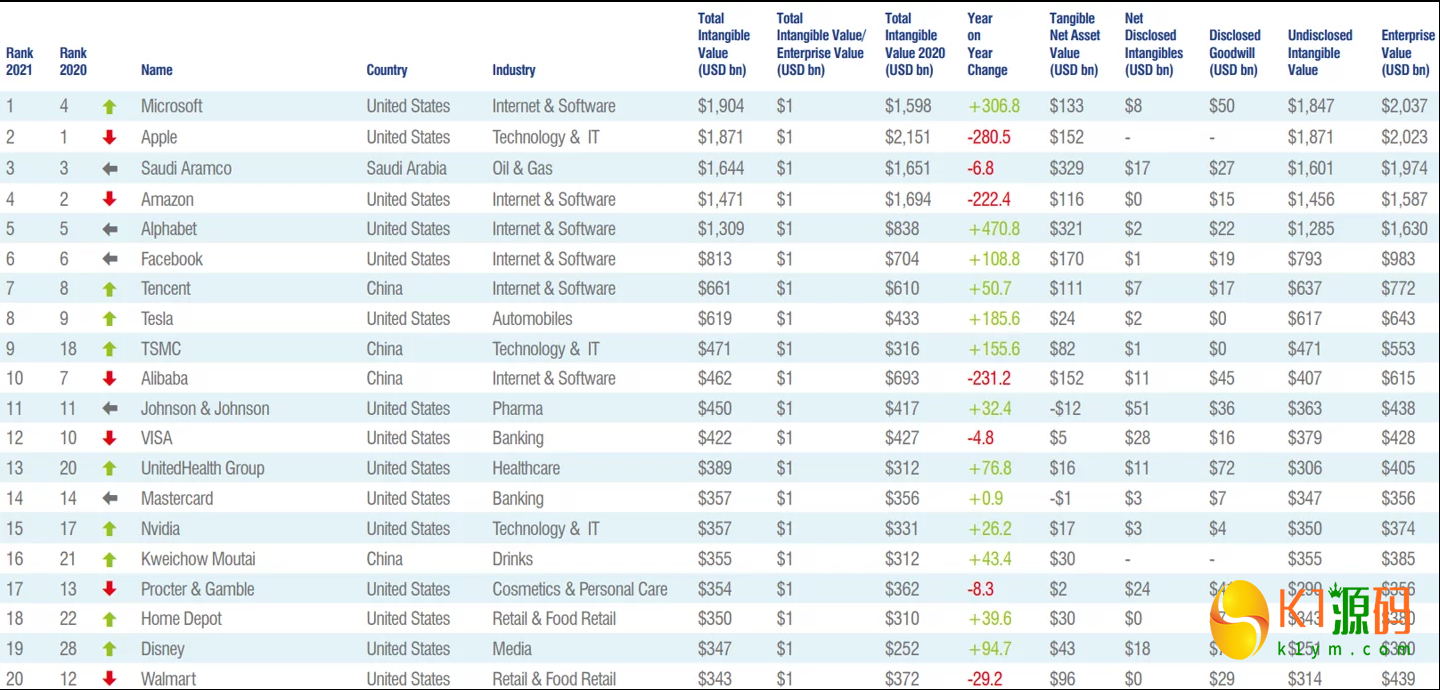Viewport: 1440px width, 690px height.
Task: Click the gray unchanged arrow beside Facebook
Action: pos(110,259)
